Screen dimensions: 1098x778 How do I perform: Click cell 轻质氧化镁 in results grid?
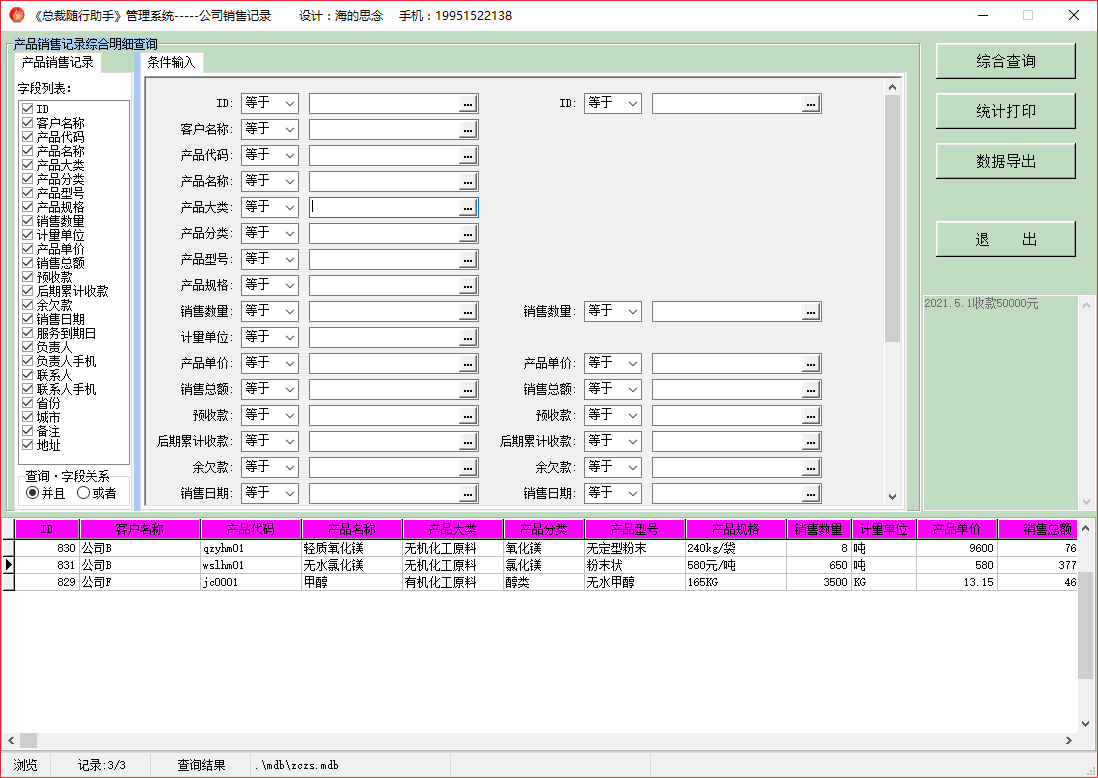point(352,548)
